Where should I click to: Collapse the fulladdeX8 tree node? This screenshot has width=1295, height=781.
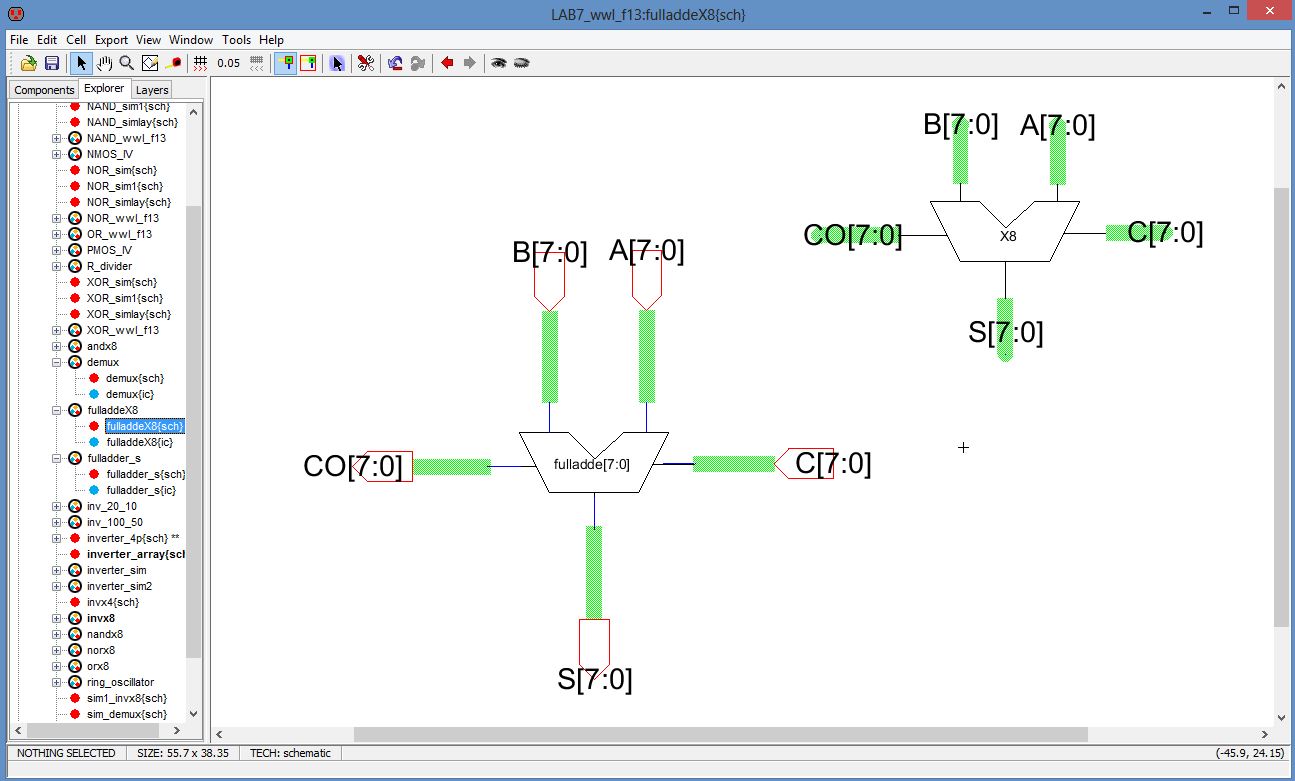tap(57, 410)
